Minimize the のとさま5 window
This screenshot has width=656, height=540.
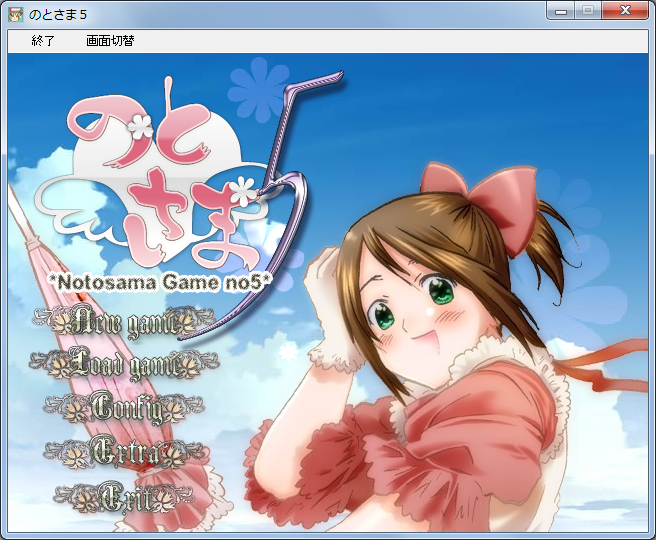click(561, 11)
